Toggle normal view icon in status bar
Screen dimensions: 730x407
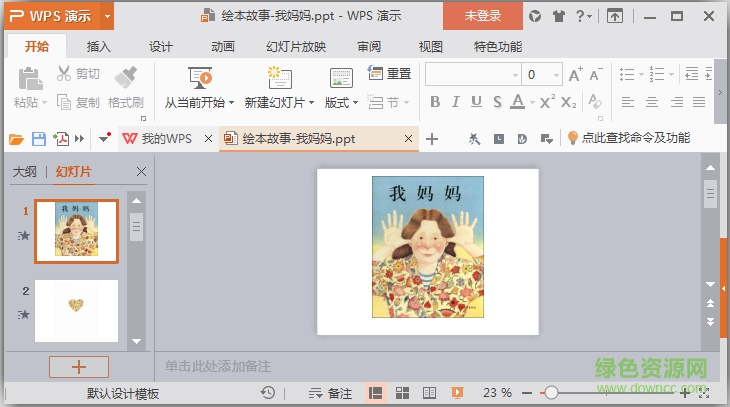(375, 393)
